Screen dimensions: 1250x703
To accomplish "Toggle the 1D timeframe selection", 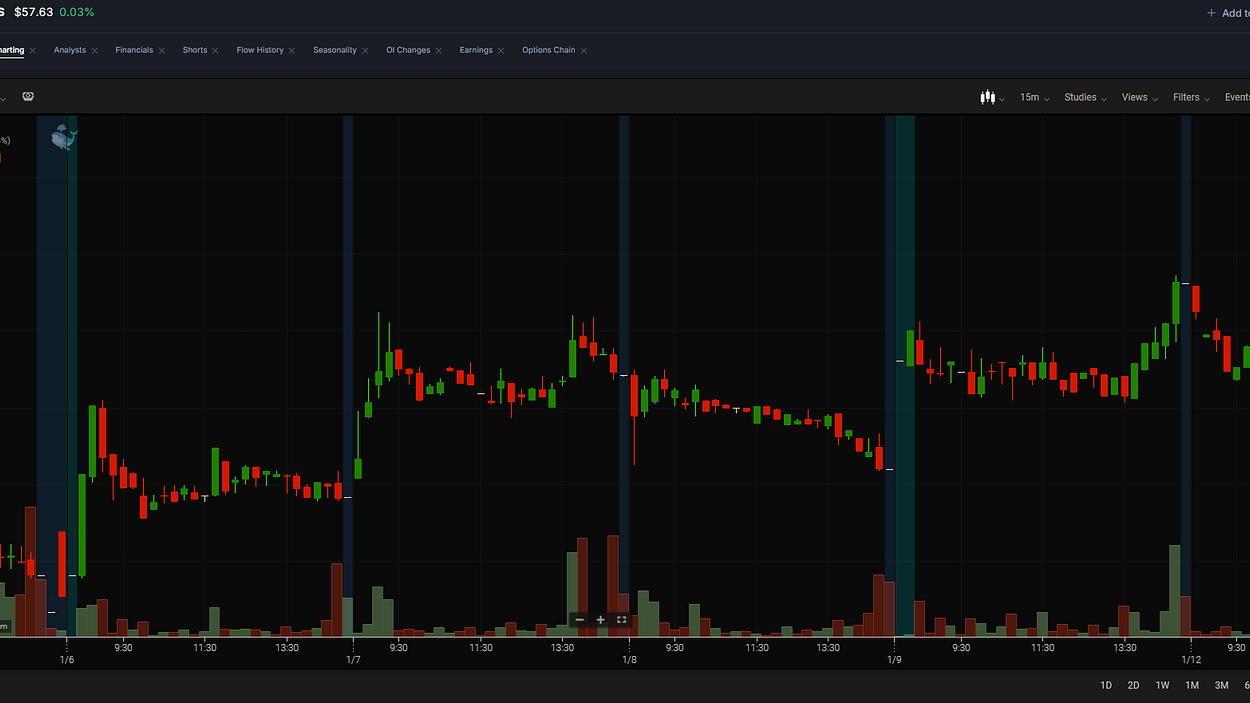I will pos(1106,685).
